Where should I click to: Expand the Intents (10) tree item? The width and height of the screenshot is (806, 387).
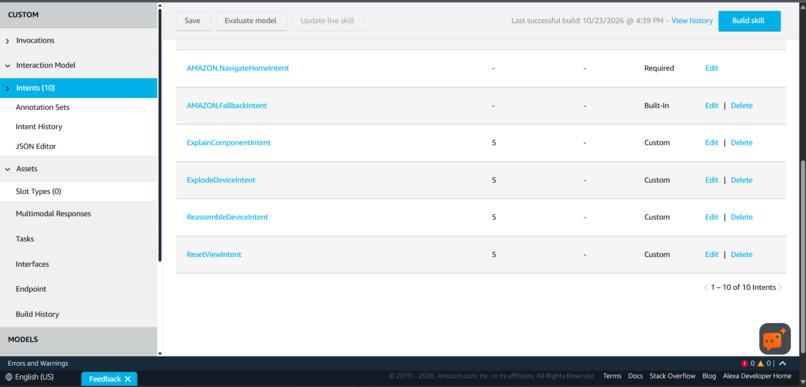(x=7, y=88)
